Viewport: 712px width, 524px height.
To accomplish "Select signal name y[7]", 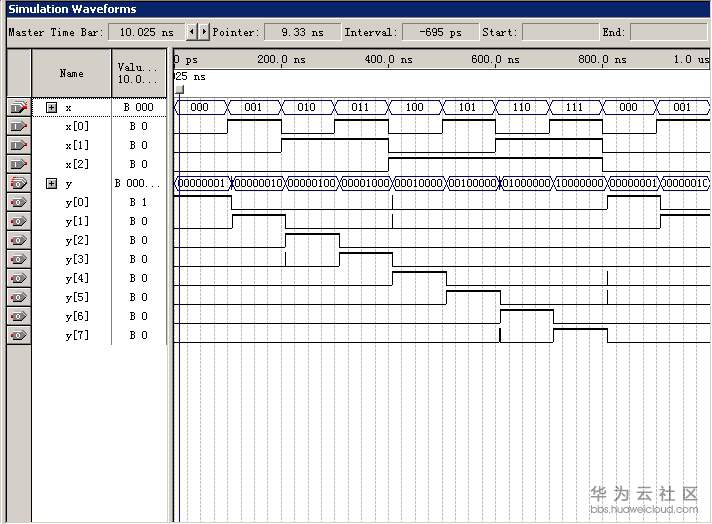I will click(77, 335).
